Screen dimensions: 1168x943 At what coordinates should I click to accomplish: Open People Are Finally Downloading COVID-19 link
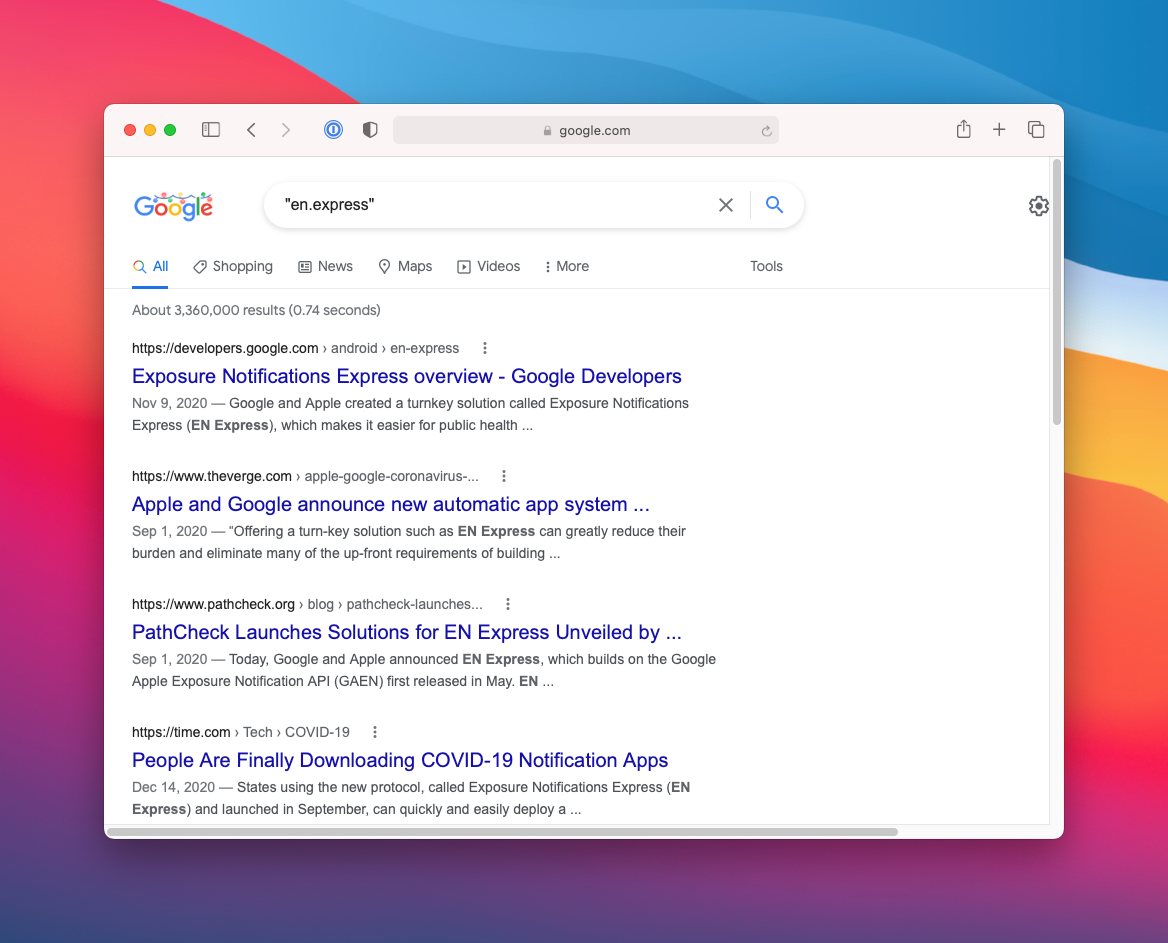point(400,761)
